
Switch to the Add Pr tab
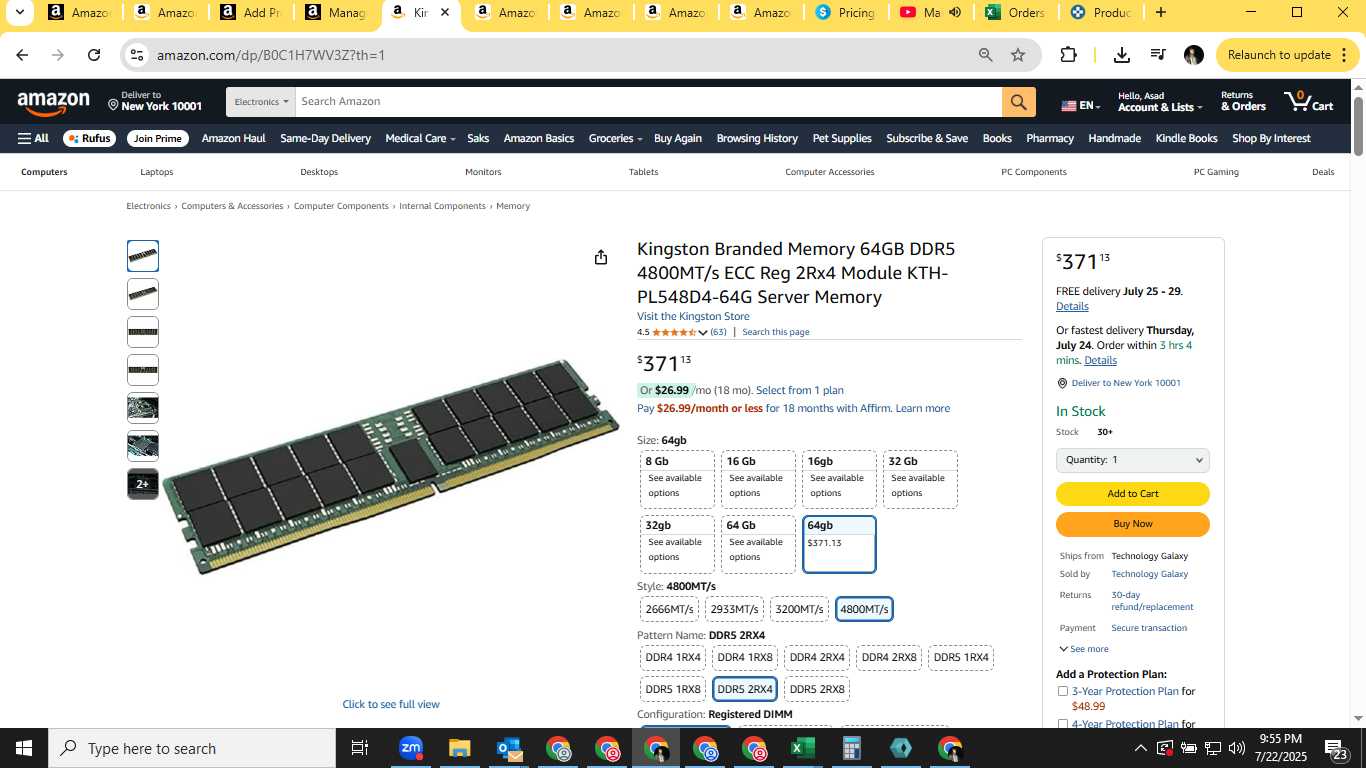pyautogui.click(x=250, y=13)
